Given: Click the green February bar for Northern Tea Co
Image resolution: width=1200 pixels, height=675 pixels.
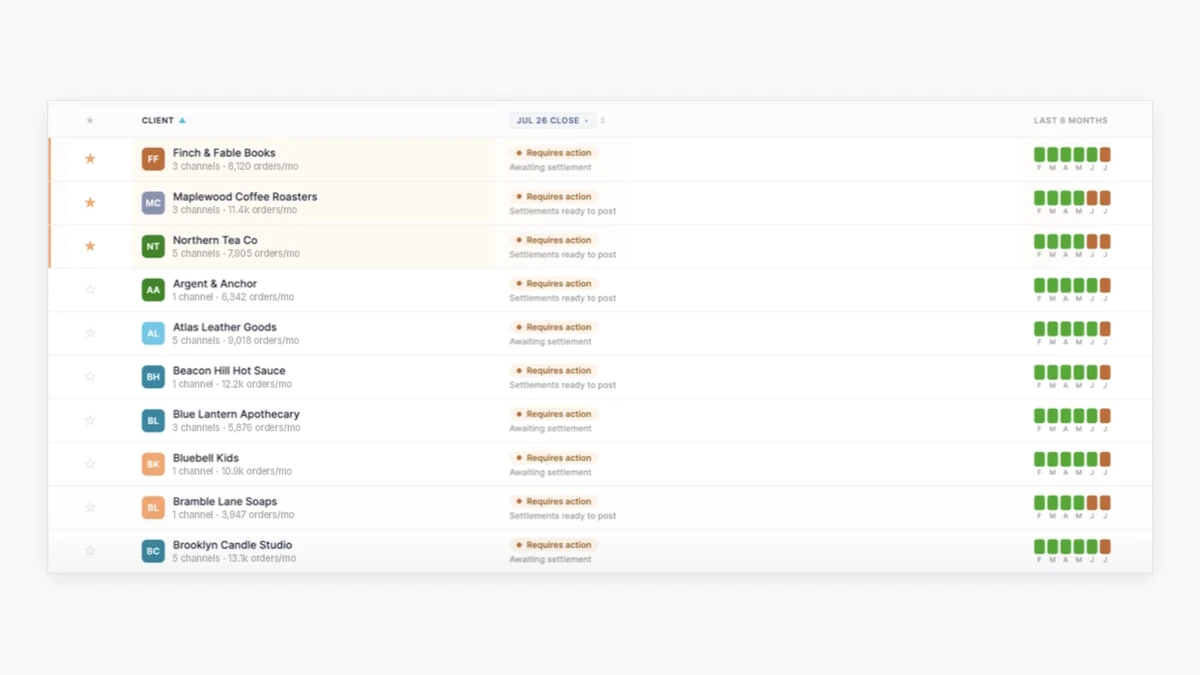Looking at the screenshot, I should [1039, 242].
